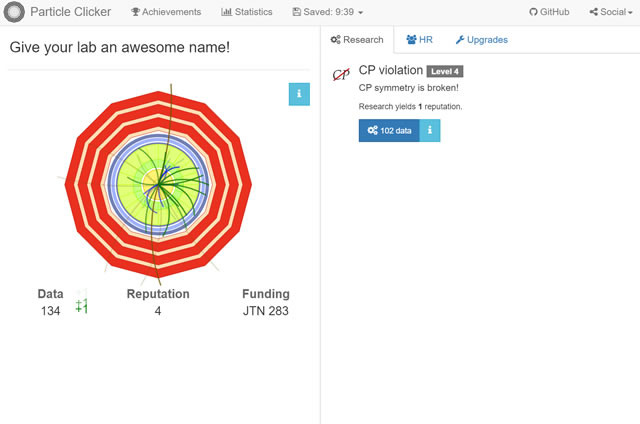This screenshot has width=640, height=424.
Task: Open the Upgrades tab
Action: click(x=481, y=40)
